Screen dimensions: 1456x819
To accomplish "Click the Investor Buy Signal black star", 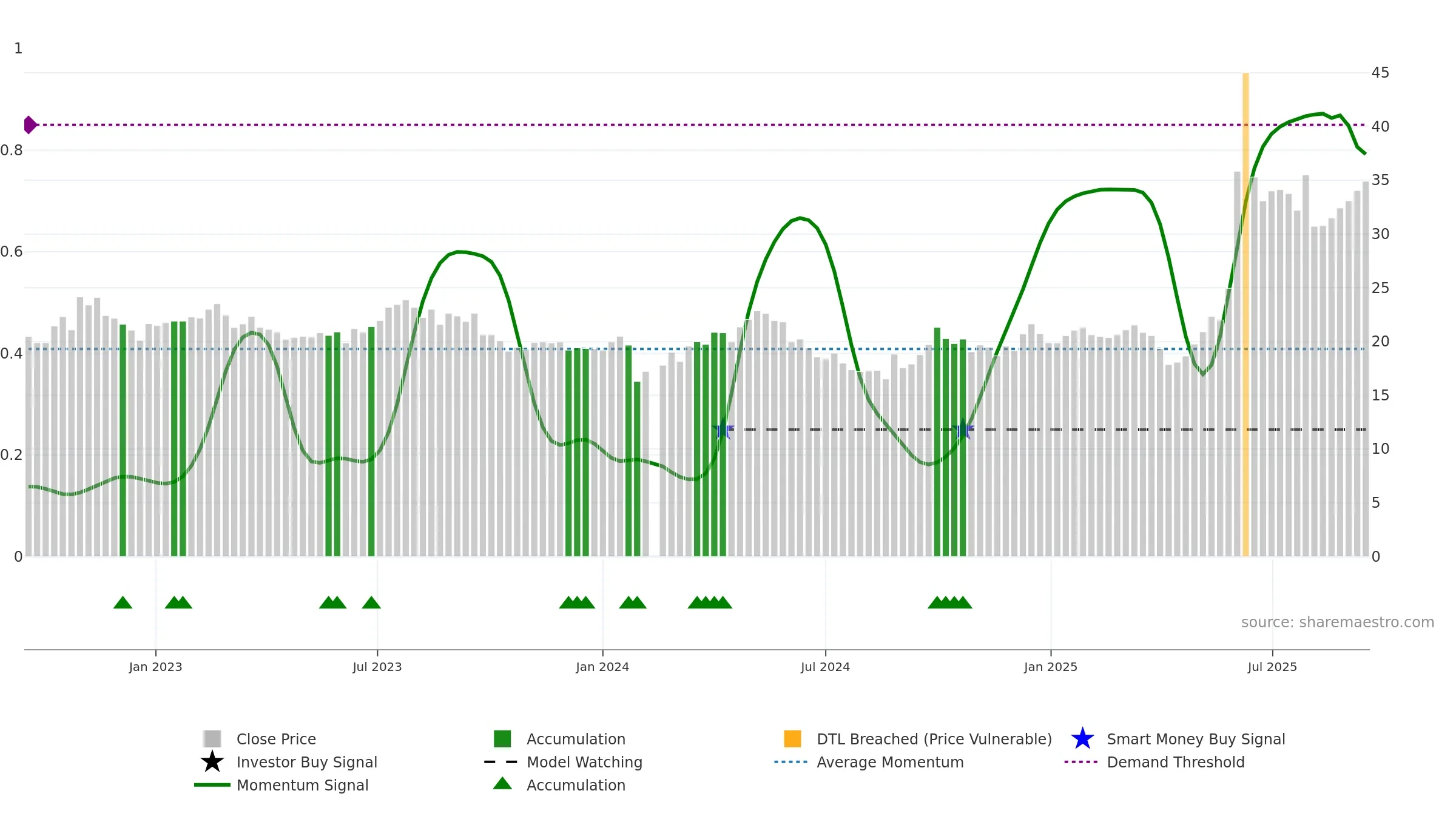I will tap(212, 762).
